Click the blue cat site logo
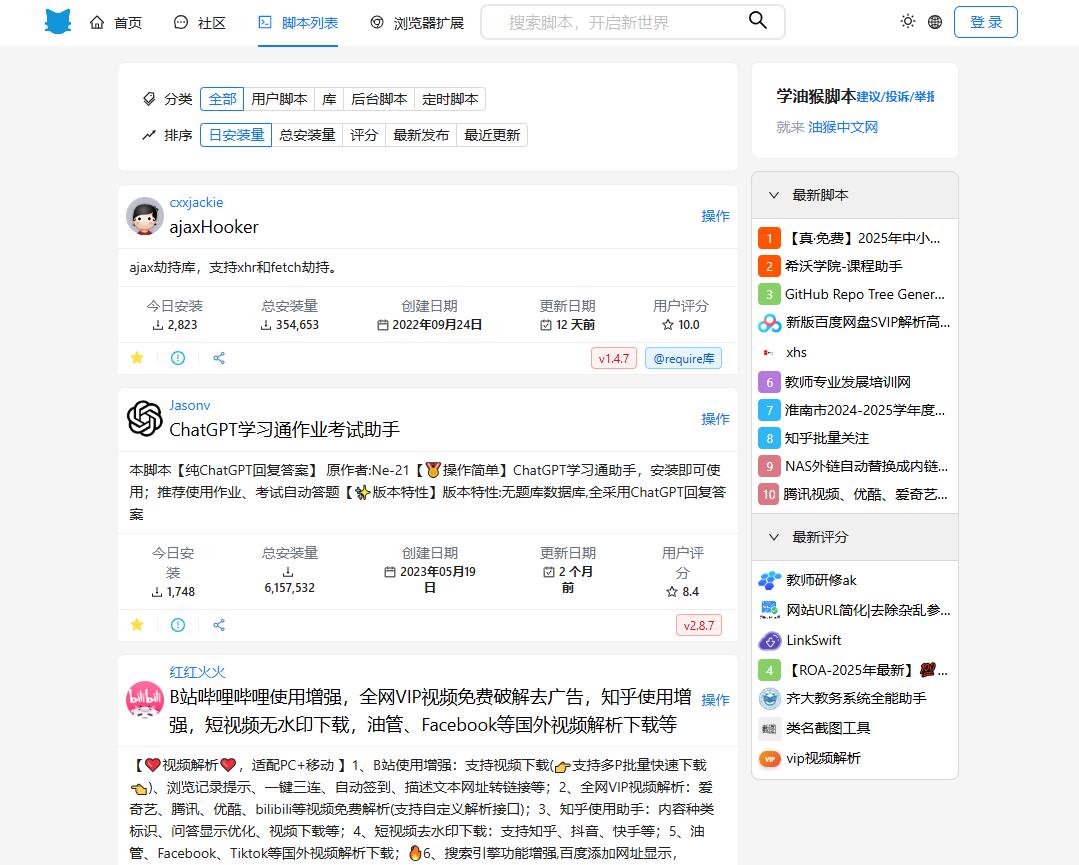 click(x=58, y=22)
